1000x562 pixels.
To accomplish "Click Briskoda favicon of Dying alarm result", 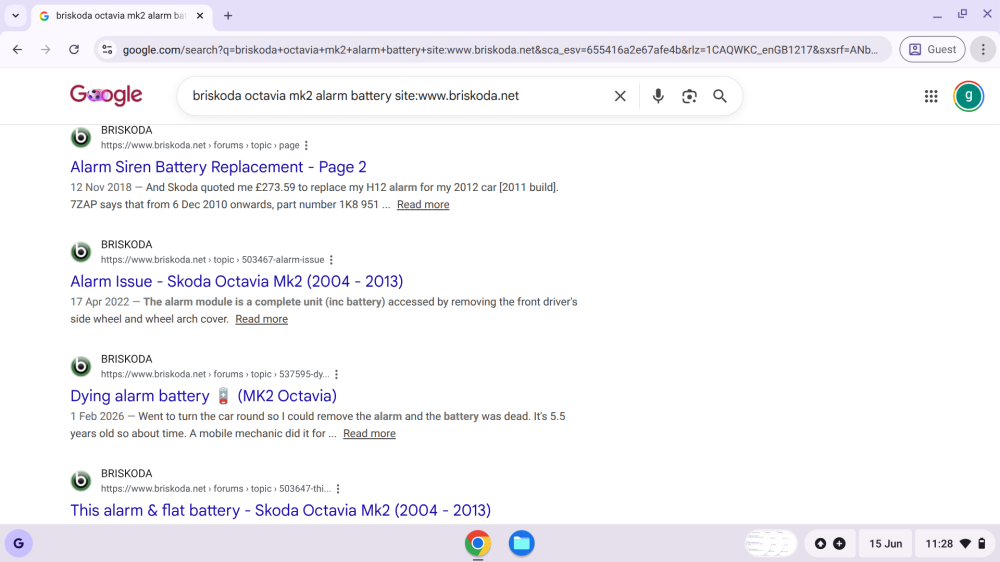I will [x=81, y=366].
